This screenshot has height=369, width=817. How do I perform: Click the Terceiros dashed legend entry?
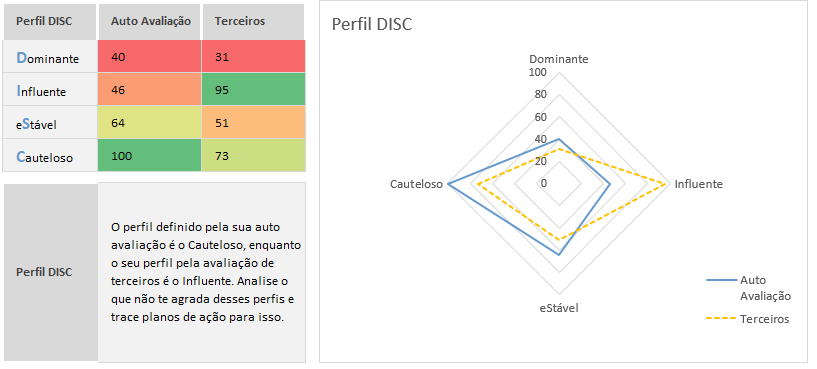coord(748,319)
